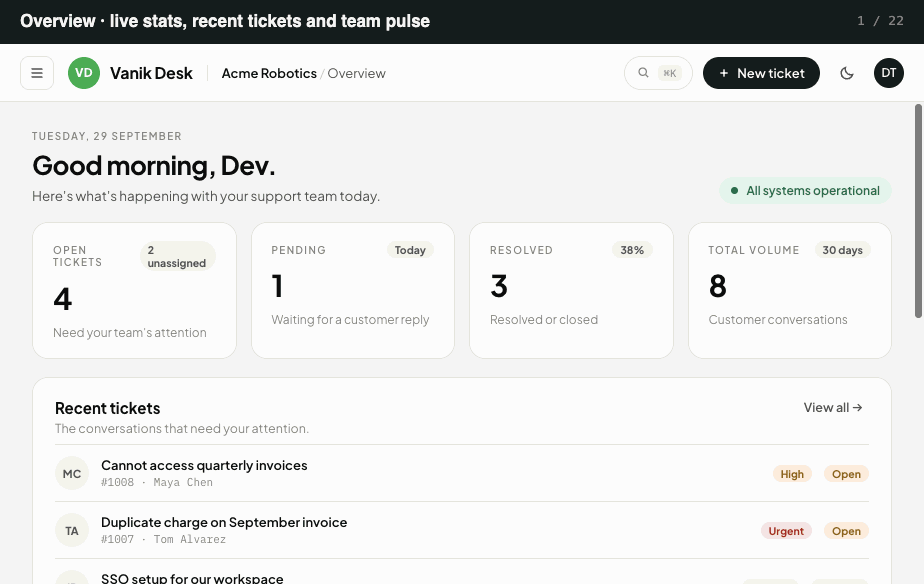Viewport: 924px width, 584px height.
Task: Click the Tuesday, 29 September date label
Action: coord(107,136)
